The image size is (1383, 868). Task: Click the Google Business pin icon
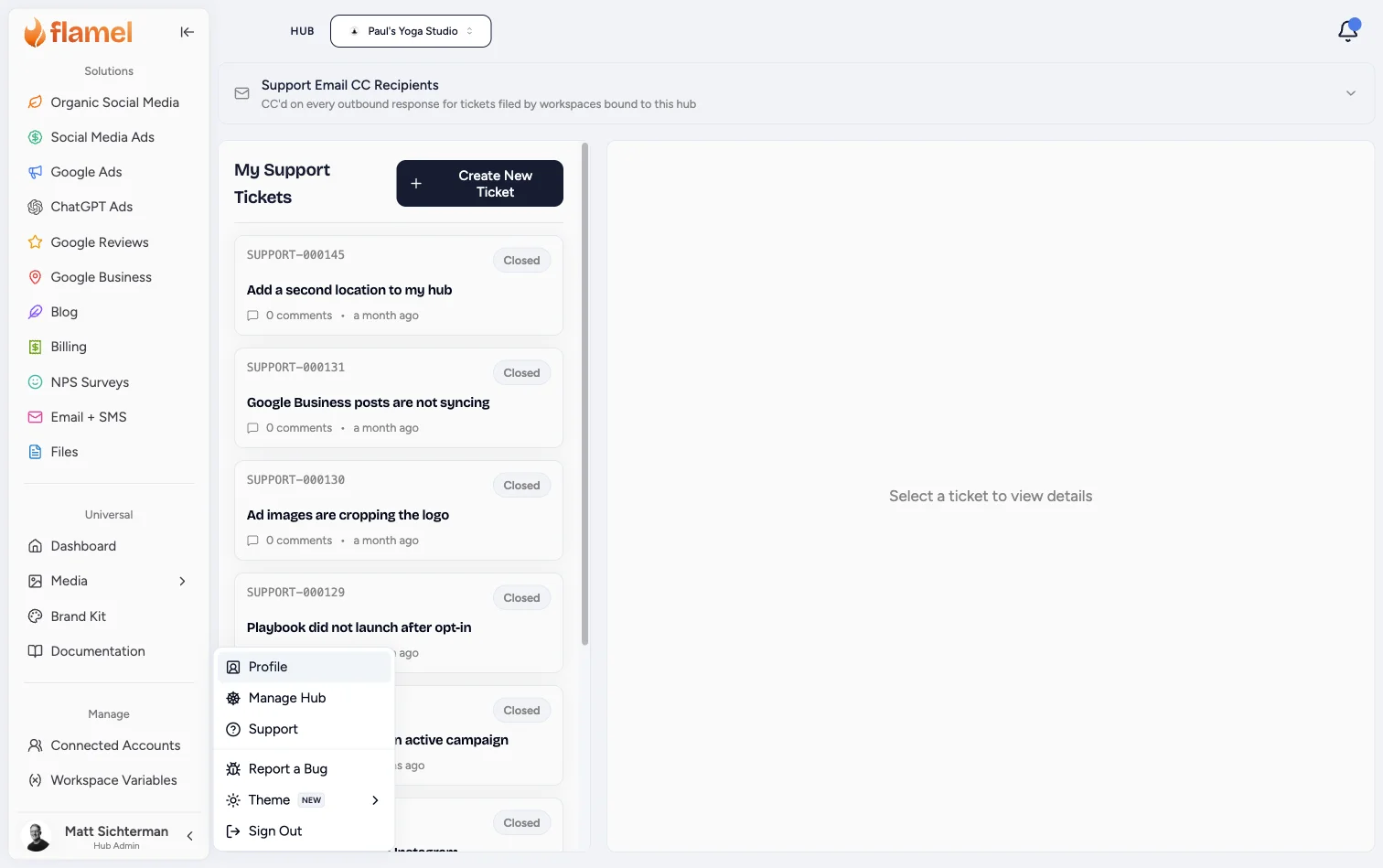pos(35,277)
